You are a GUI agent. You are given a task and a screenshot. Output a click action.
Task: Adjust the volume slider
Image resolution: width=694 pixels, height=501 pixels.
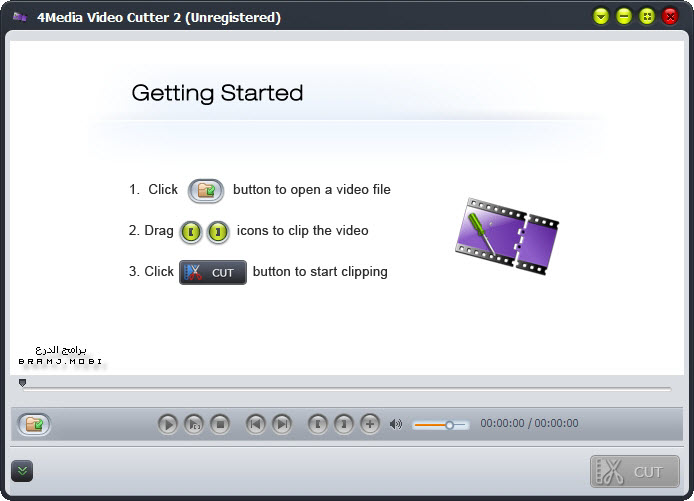440,425
